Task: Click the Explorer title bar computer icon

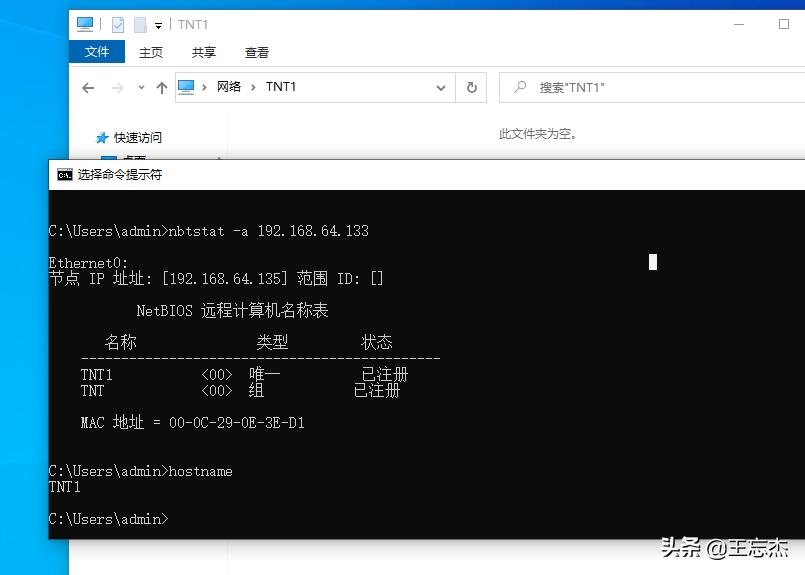Action: pyautogui.click(x=85, y=24)
